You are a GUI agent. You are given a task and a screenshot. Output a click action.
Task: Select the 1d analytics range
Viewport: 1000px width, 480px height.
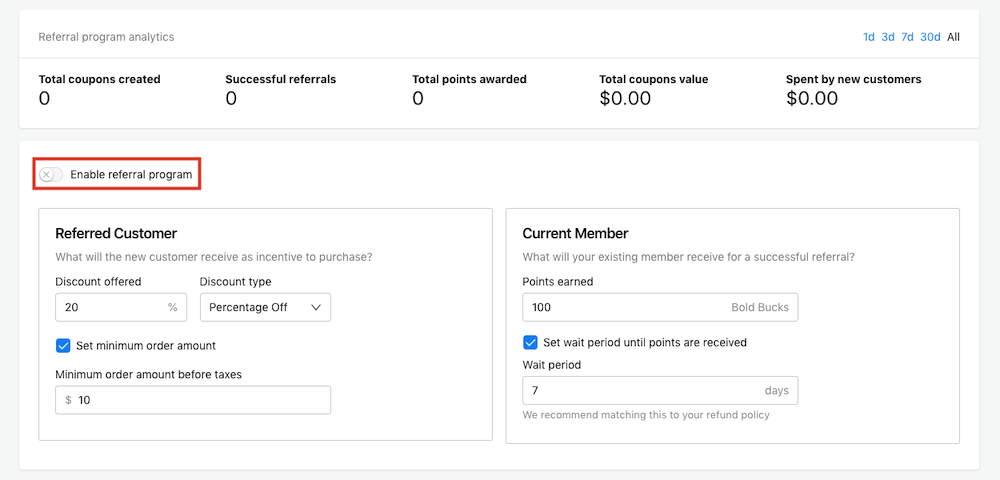869,37
